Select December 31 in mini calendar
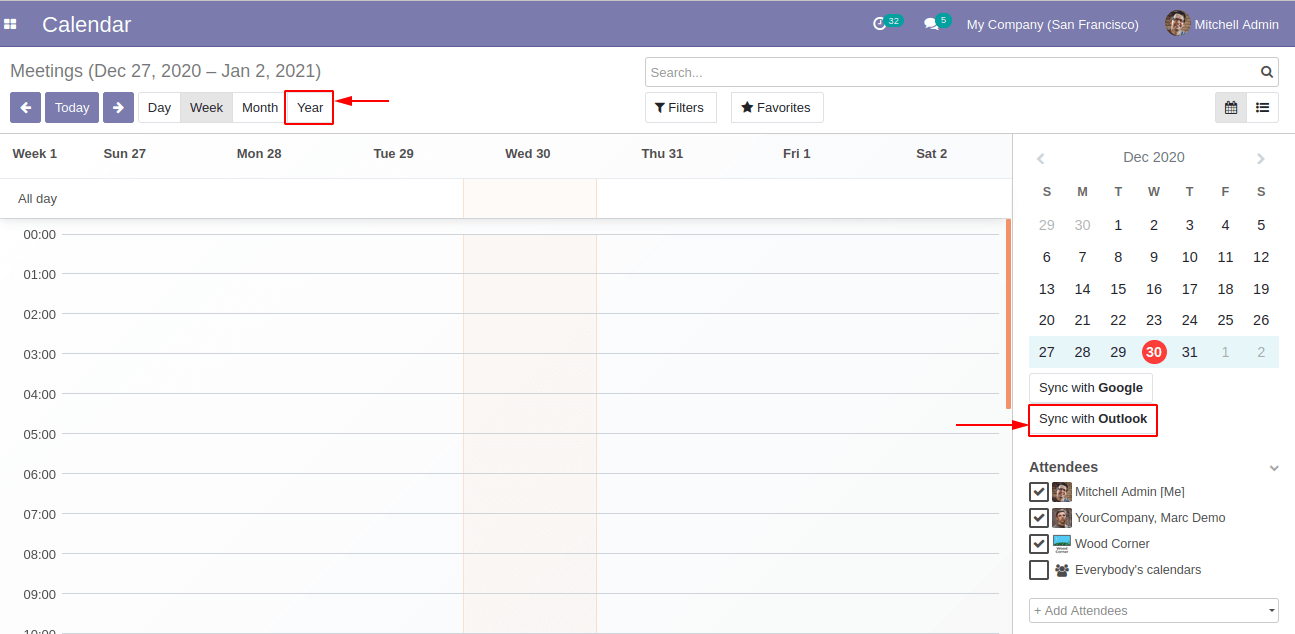Screen dimensions: 1295x634 (x=1190, y=352)
